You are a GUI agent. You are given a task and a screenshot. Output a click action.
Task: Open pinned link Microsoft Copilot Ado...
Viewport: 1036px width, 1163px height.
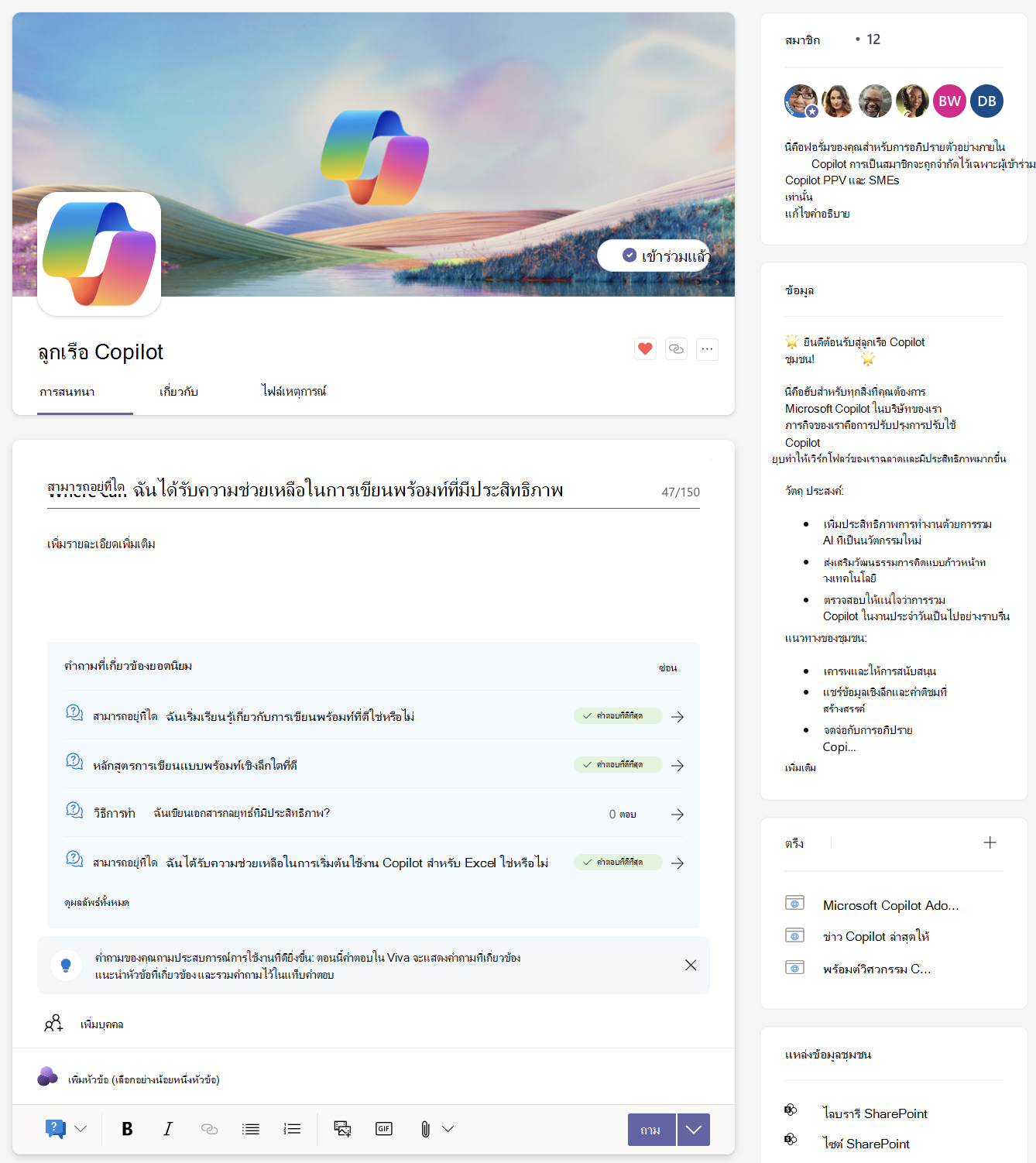click(891, 905)
